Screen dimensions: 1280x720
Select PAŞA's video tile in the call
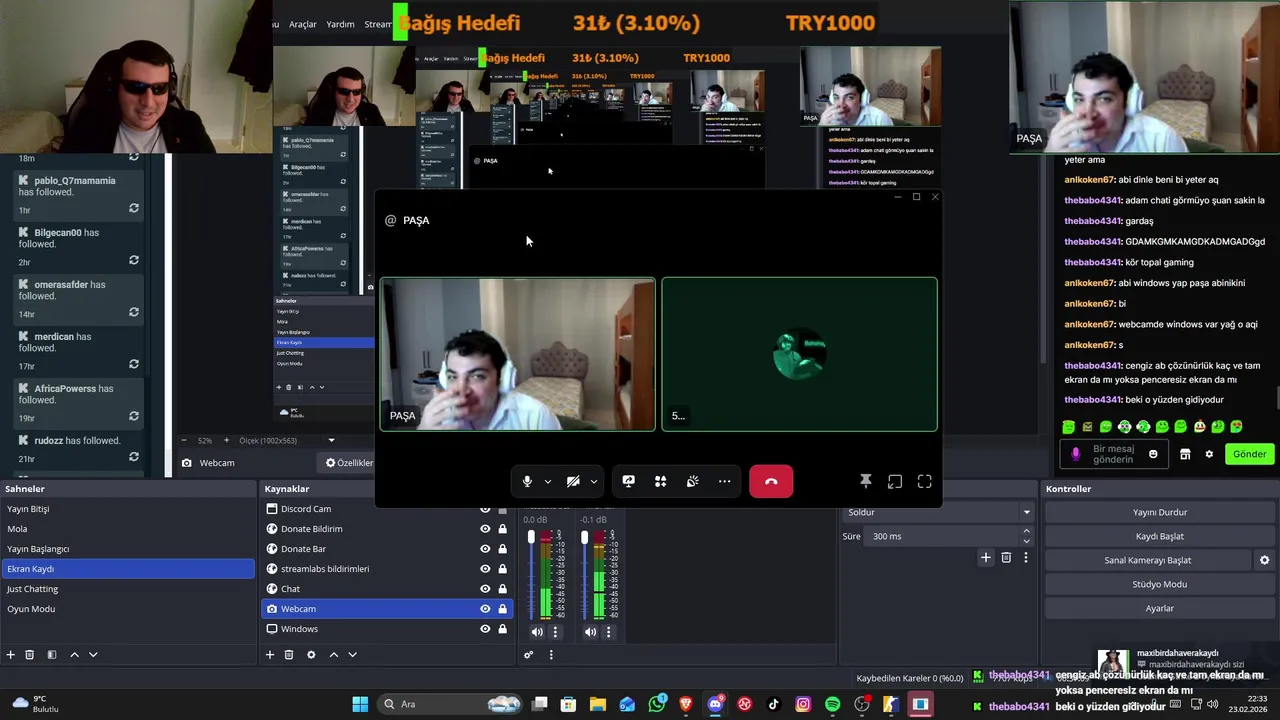pyautogui.click(x=517, y=354)
